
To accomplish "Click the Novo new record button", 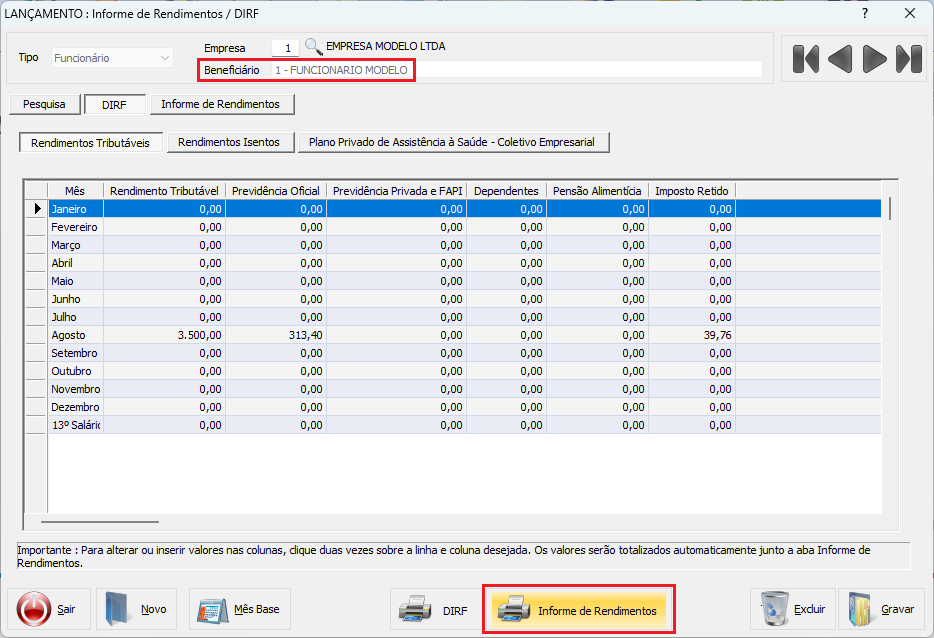I will click(136, 609).
